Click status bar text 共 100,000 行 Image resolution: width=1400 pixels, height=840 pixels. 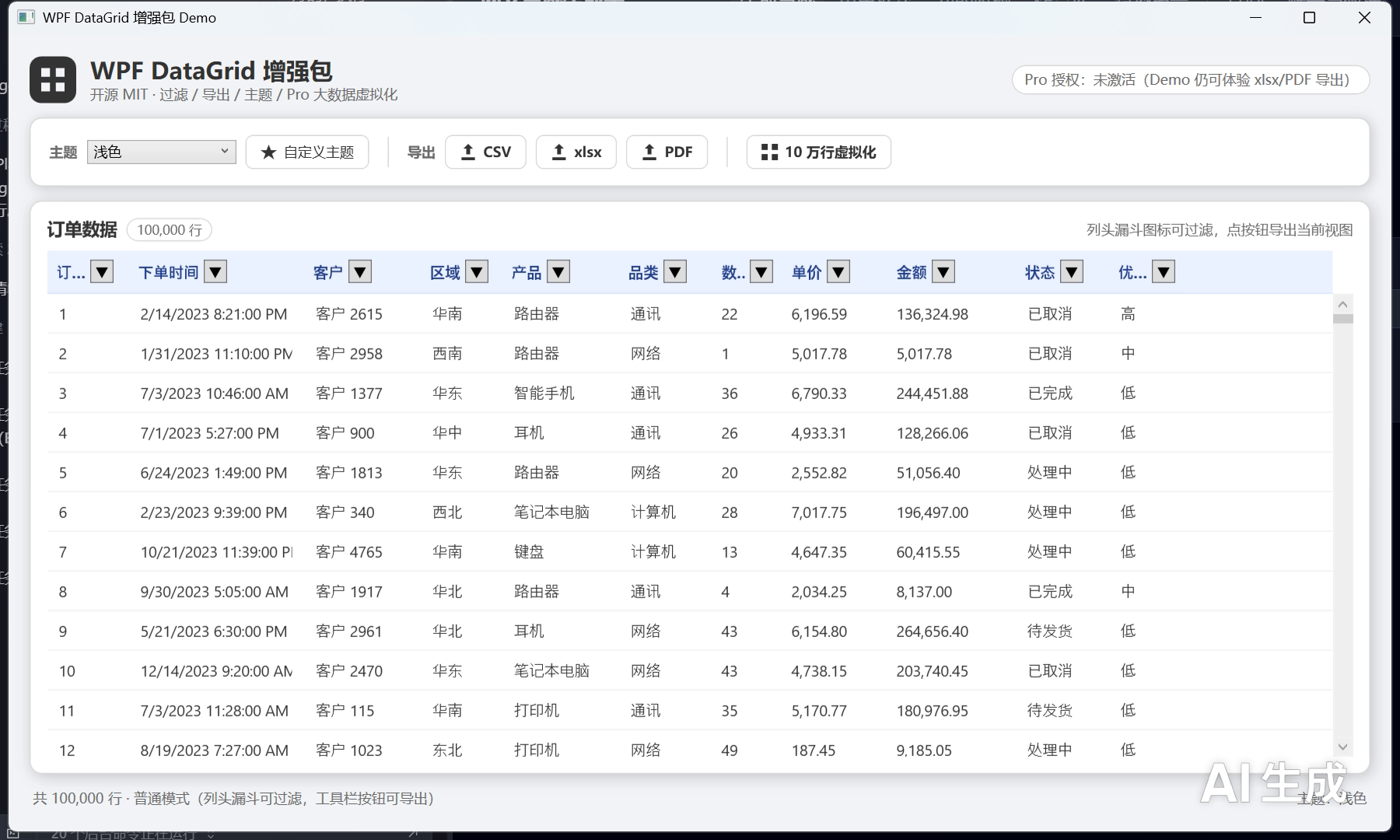(78, 798)
